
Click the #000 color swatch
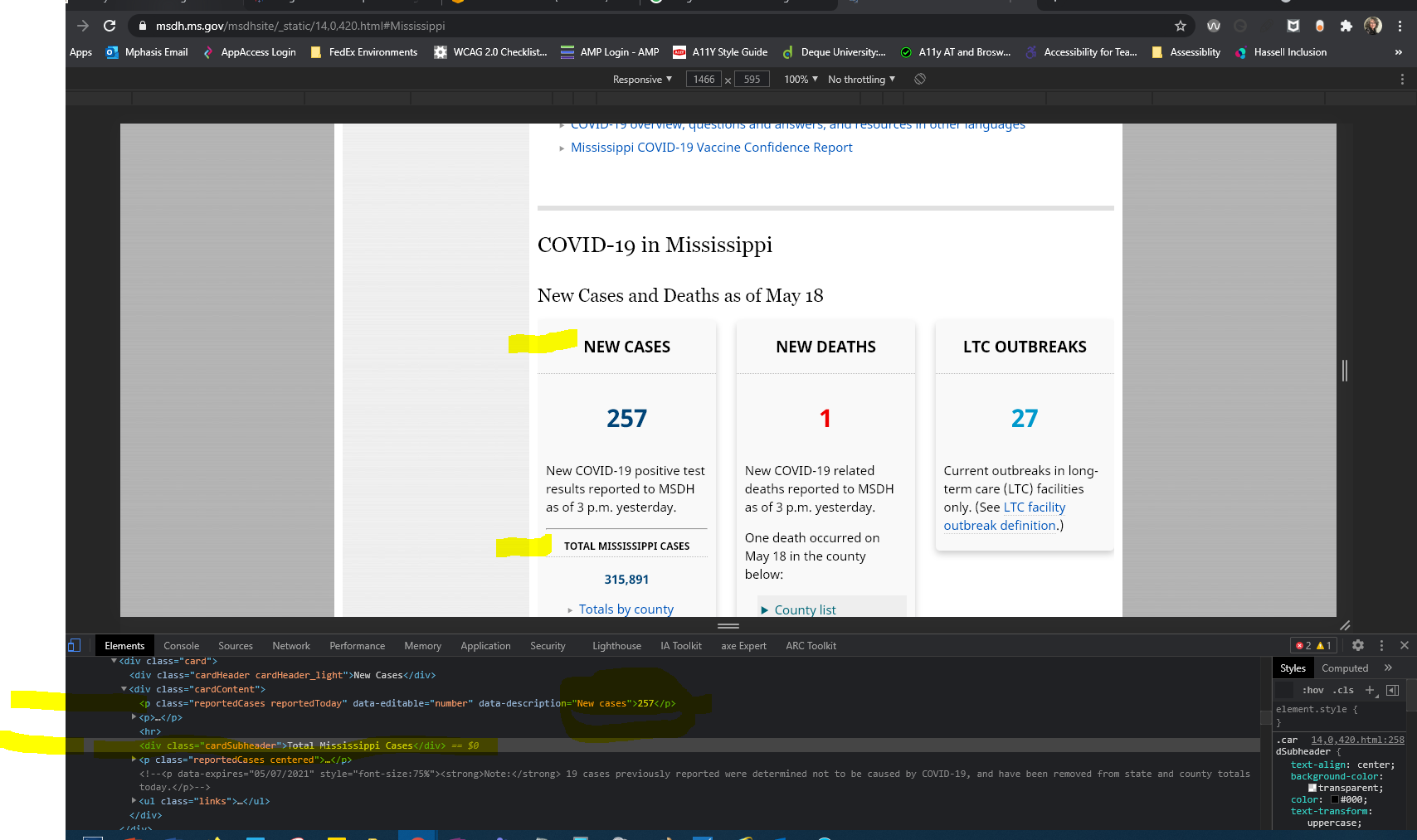tap(1335, 799)
